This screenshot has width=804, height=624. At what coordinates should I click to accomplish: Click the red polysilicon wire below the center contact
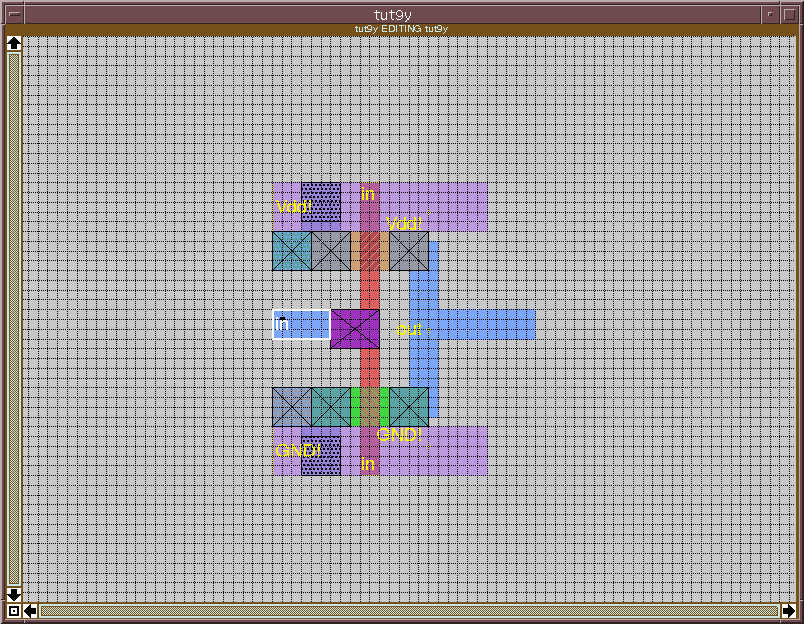click(370, 368)
